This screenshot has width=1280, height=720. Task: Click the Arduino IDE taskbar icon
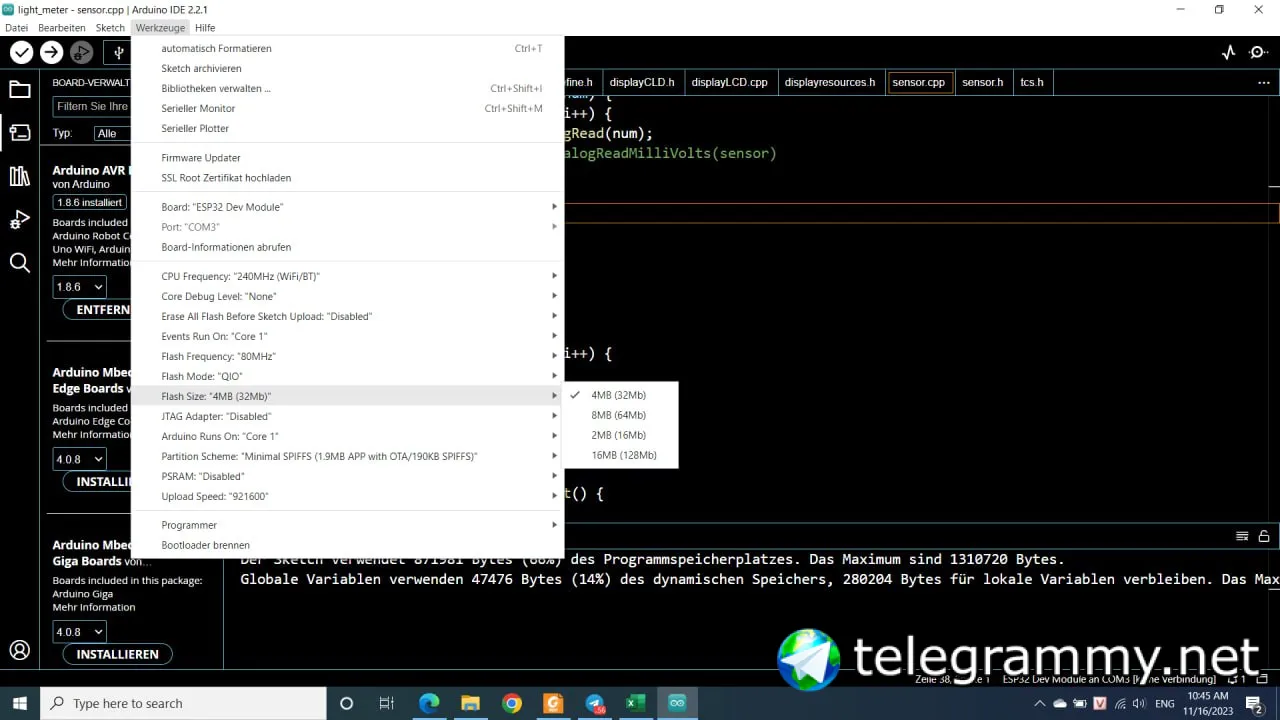677,703
